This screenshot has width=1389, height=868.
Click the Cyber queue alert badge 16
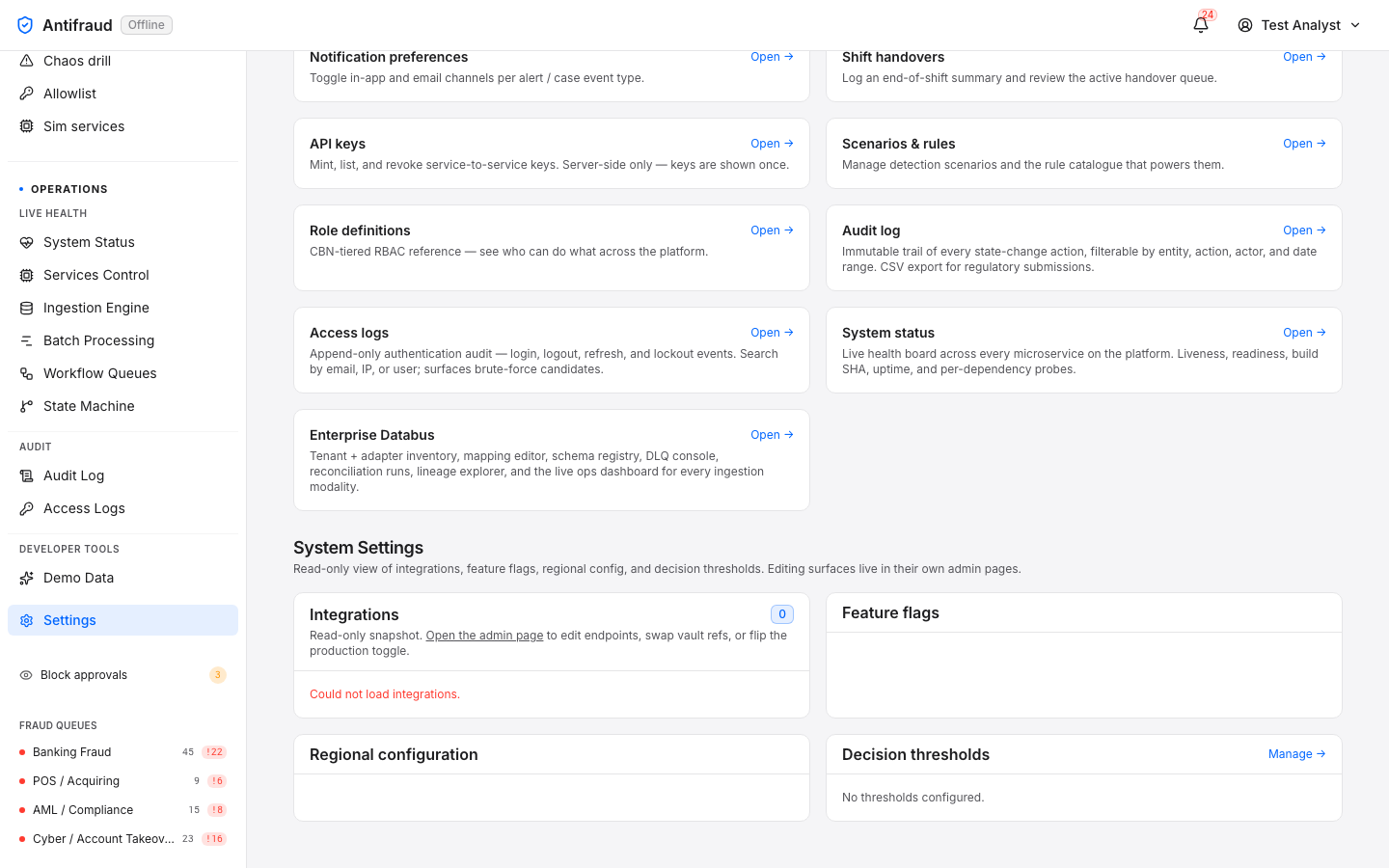point(214,839)
